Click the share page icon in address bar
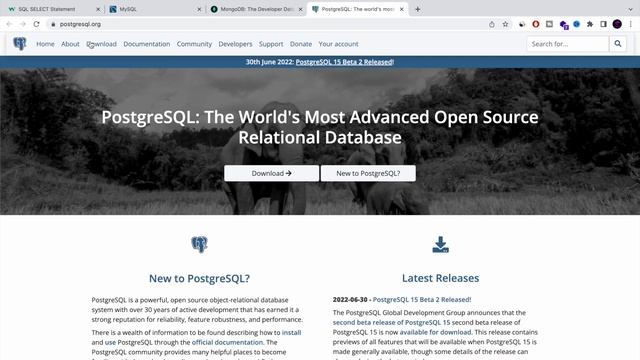640x360 pixels. click(492, 24)
